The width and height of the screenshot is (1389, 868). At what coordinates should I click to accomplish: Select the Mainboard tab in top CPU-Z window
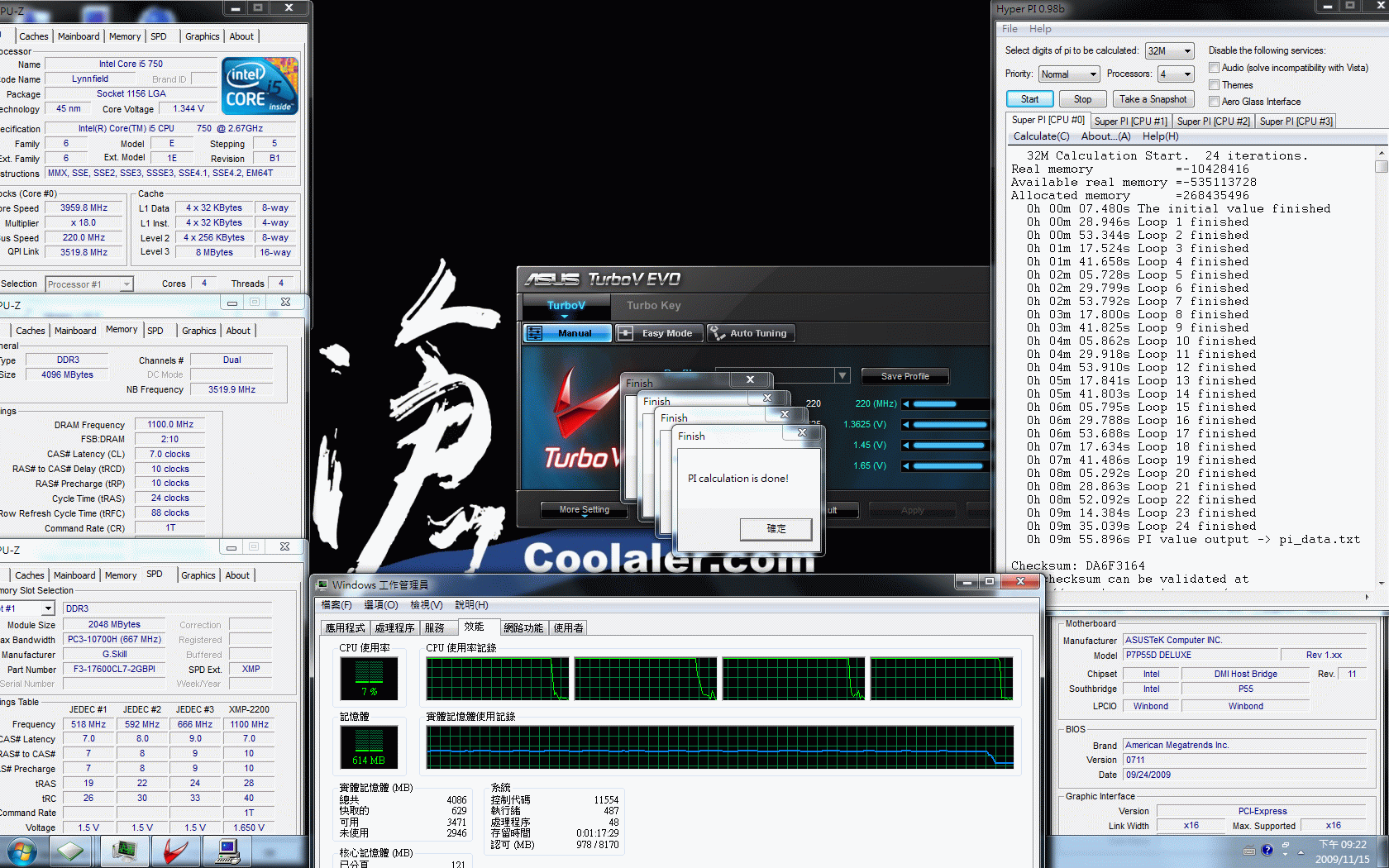pos(79,36)
